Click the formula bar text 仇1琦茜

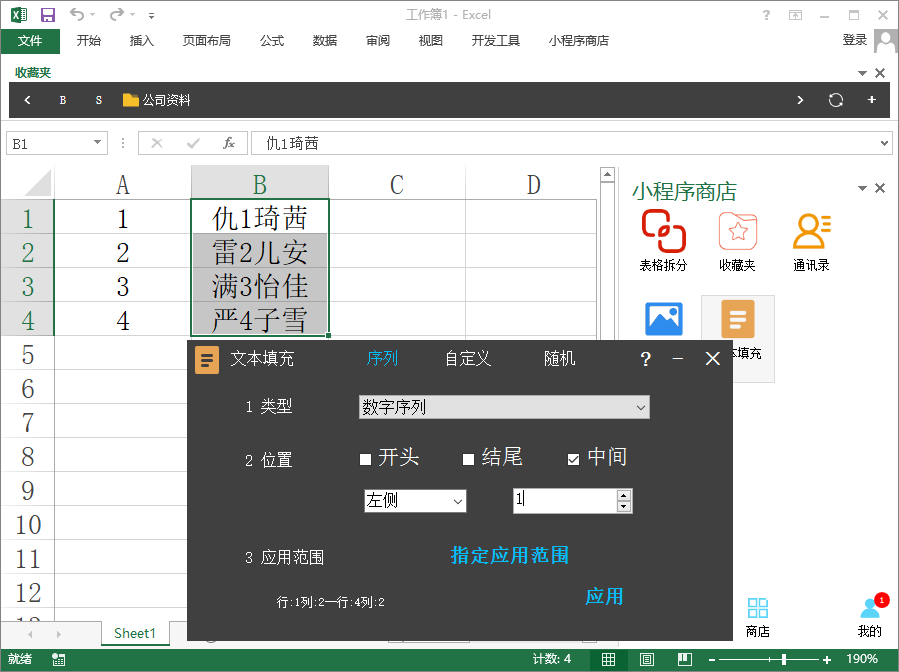pyautogui.click(x=292, y=143)
